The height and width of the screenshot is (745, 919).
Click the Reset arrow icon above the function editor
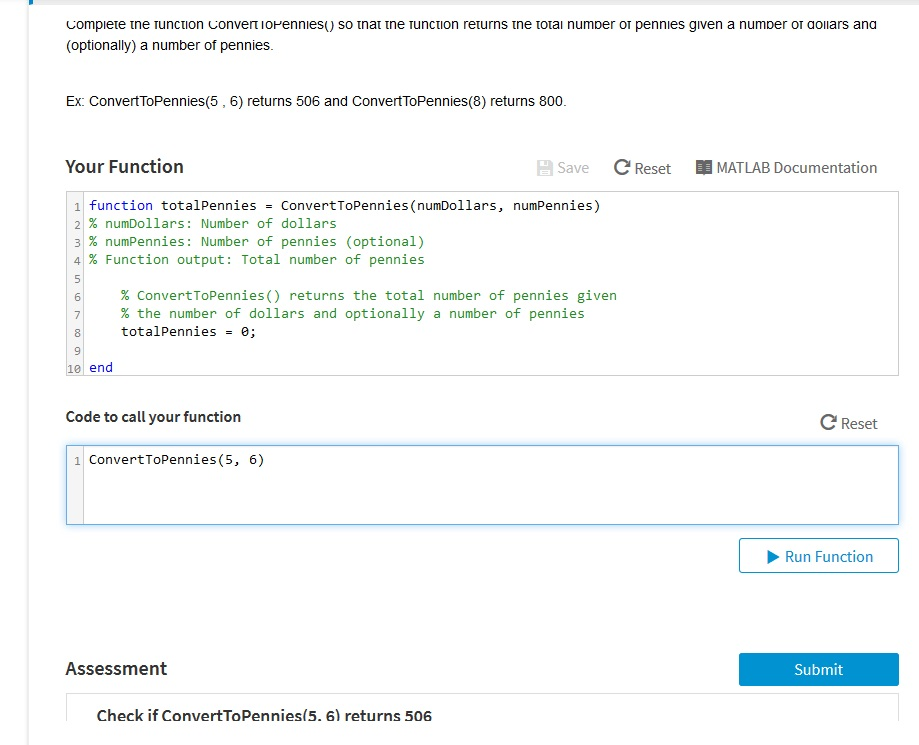622,168
